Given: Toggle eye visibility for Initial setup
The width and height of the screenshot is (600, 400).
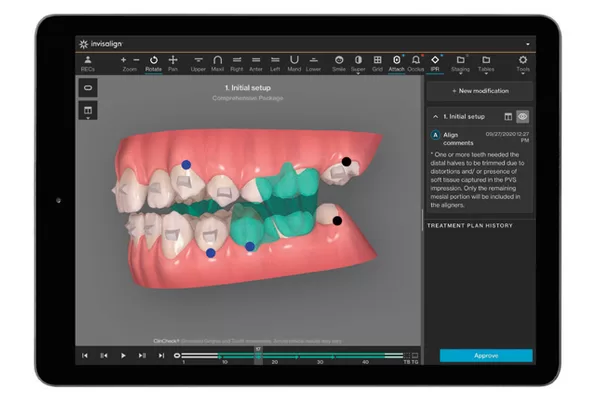Looking at the screenshot, I should coord(523,117).
